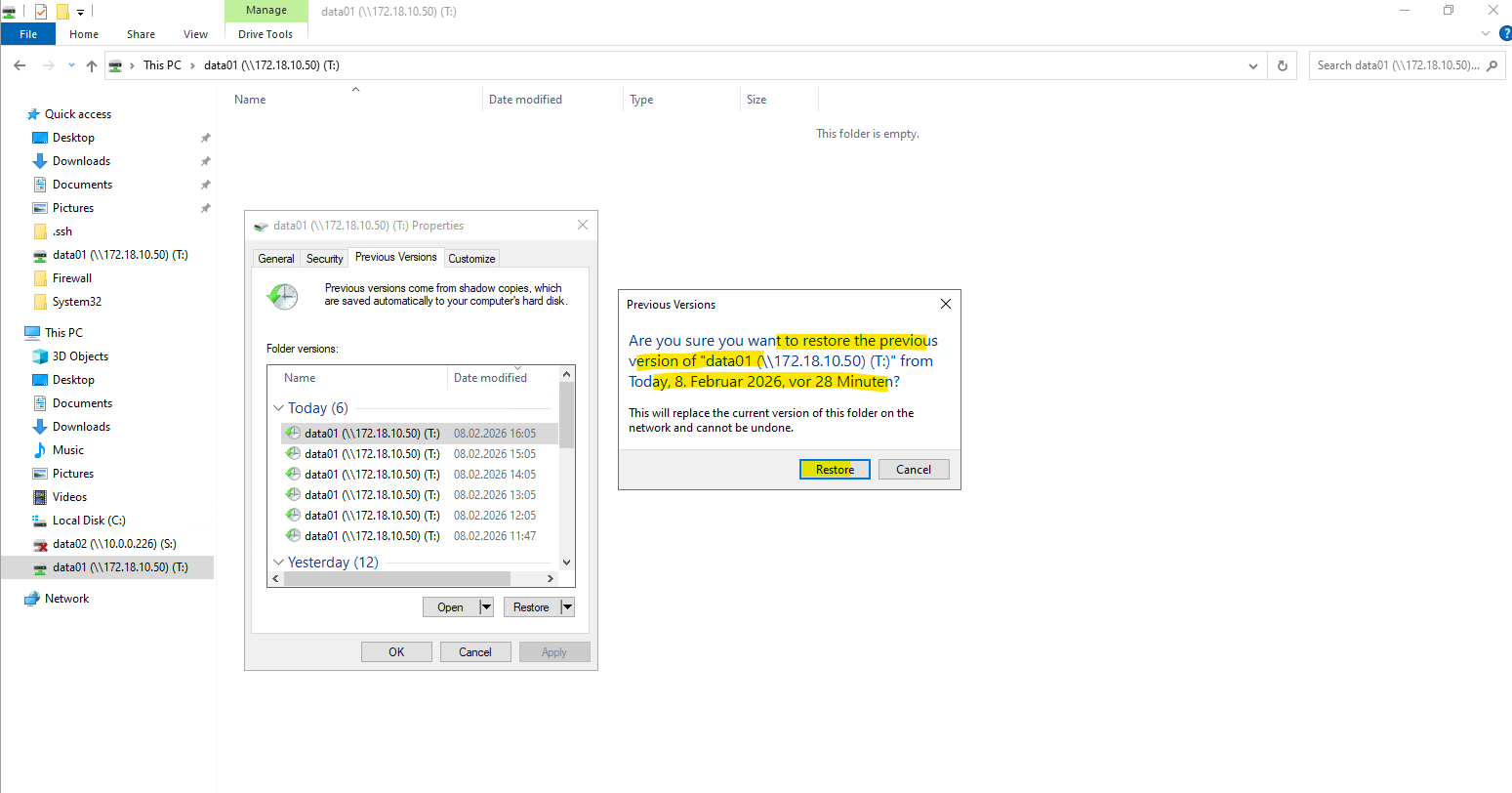Switch to the Security tab in Properties

tap(325, 259)
